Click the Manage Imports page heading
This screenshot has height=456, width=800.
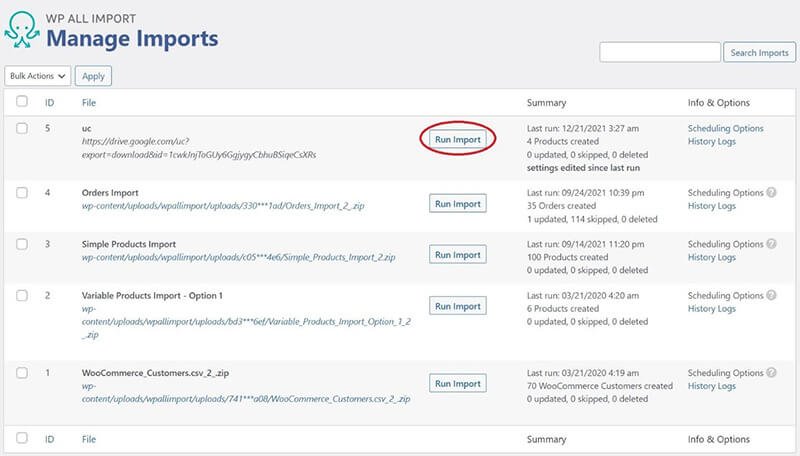132,38
